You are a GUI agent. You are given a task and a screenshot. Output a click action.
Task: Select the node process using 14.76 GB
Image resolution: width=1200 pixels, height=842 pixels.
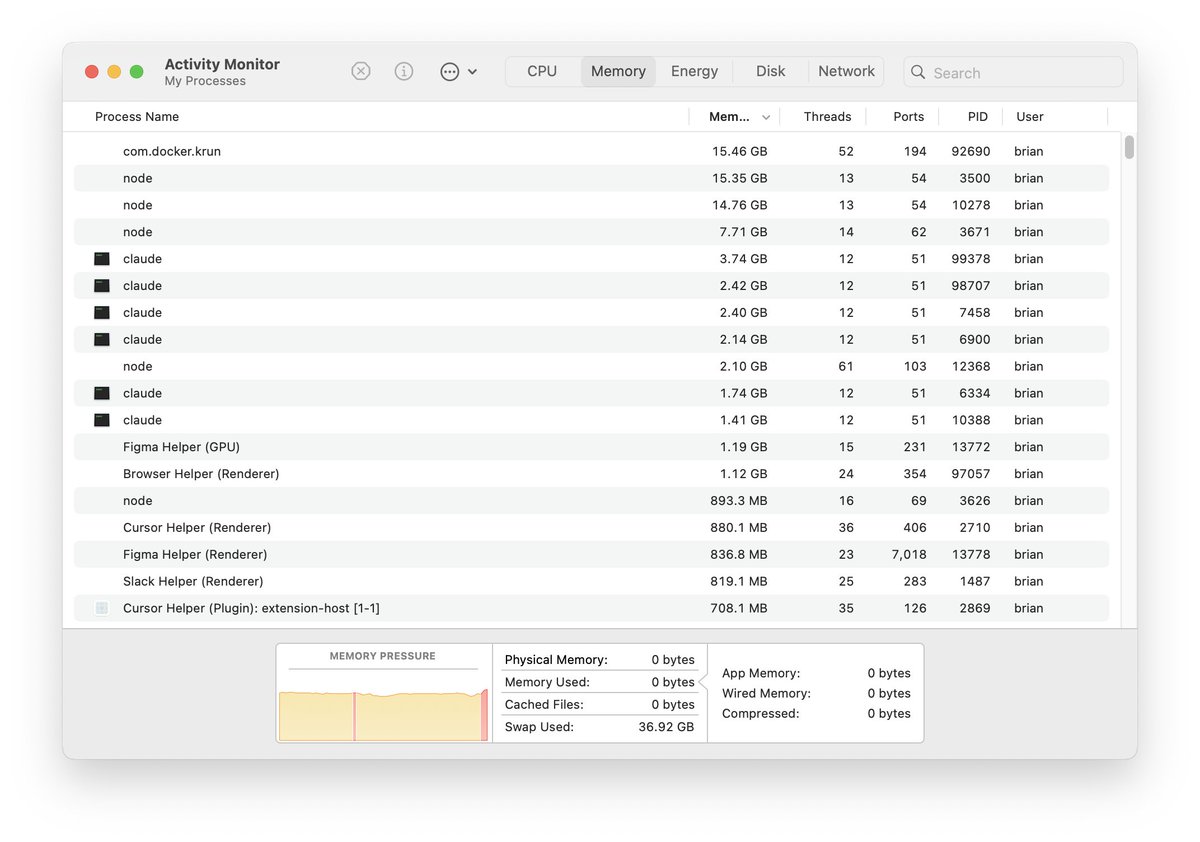point(591,205)
